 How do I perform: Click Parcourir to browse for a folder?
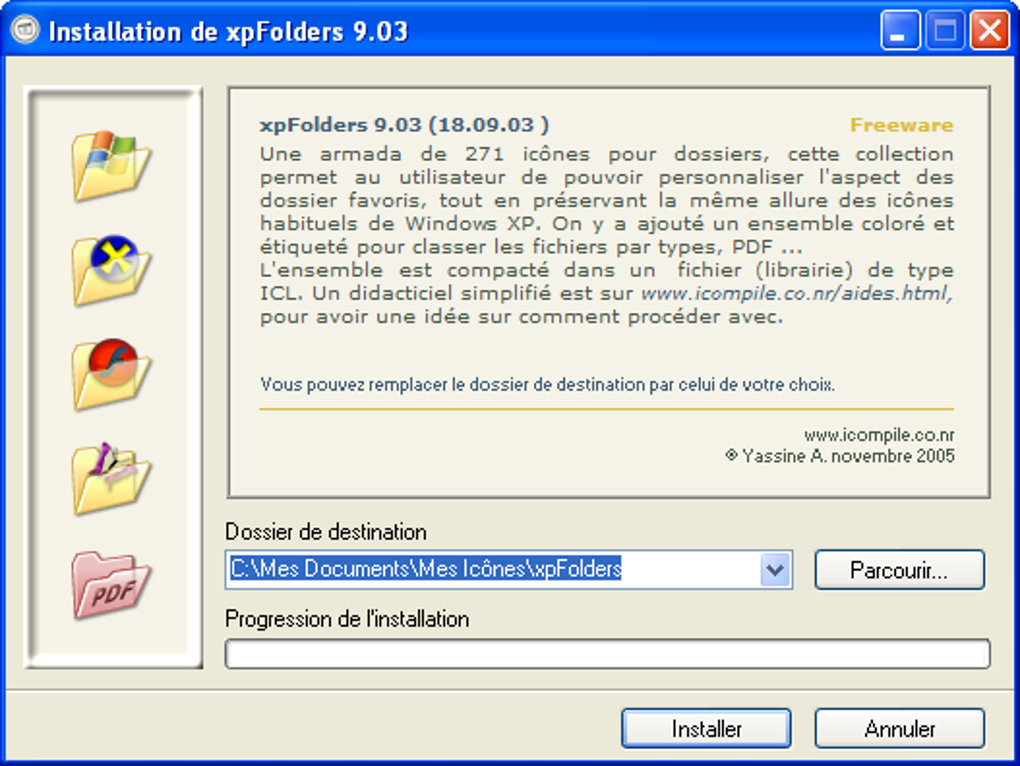(899, 569)
